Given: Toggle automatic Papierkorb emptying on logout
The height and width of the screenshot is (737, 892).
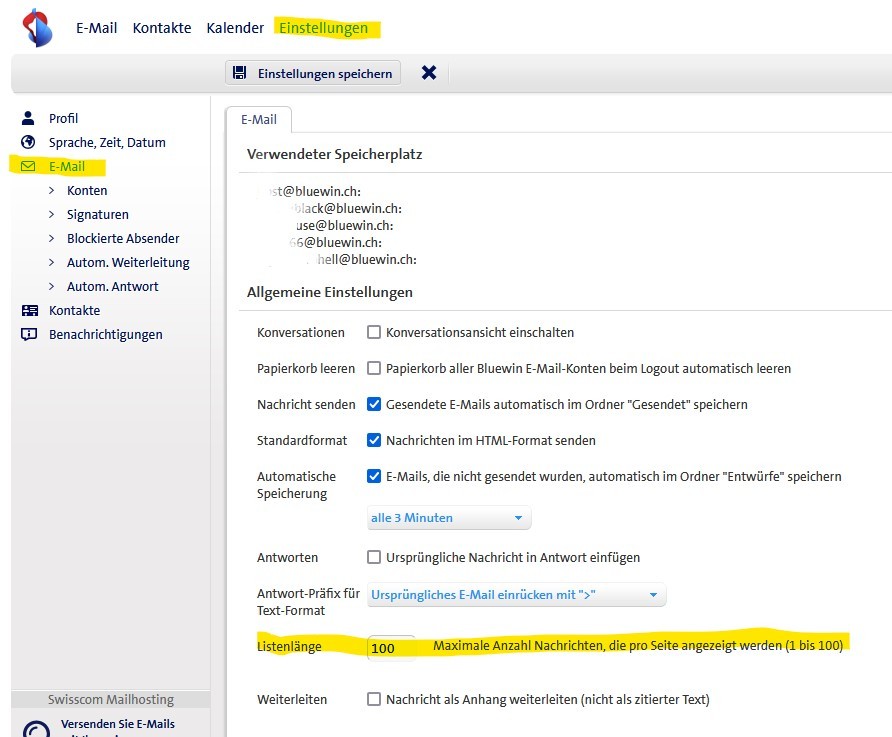Looking at the screenshot, I should [374, 368].
